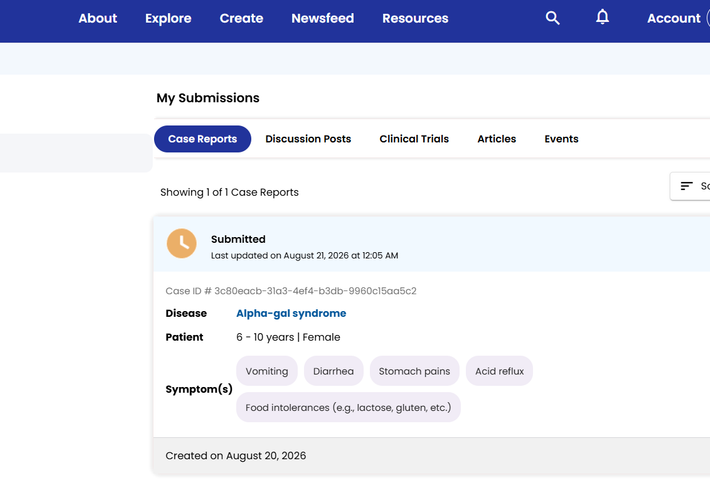This screenshot has width=710, height=500.
Task: Open the About menu
Action: point(98,18)
